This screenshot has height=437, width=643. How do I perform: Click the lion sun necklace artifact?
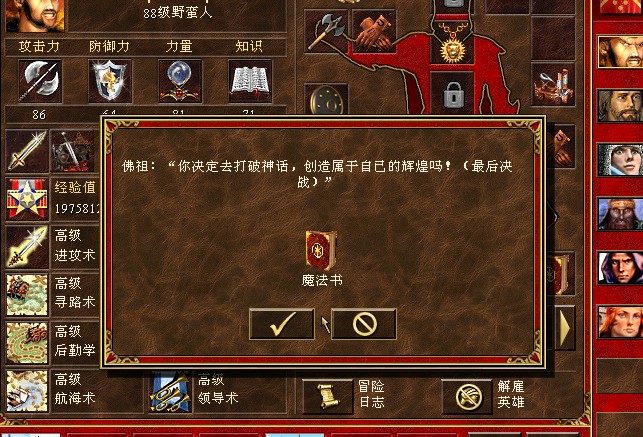pos(452,42)
